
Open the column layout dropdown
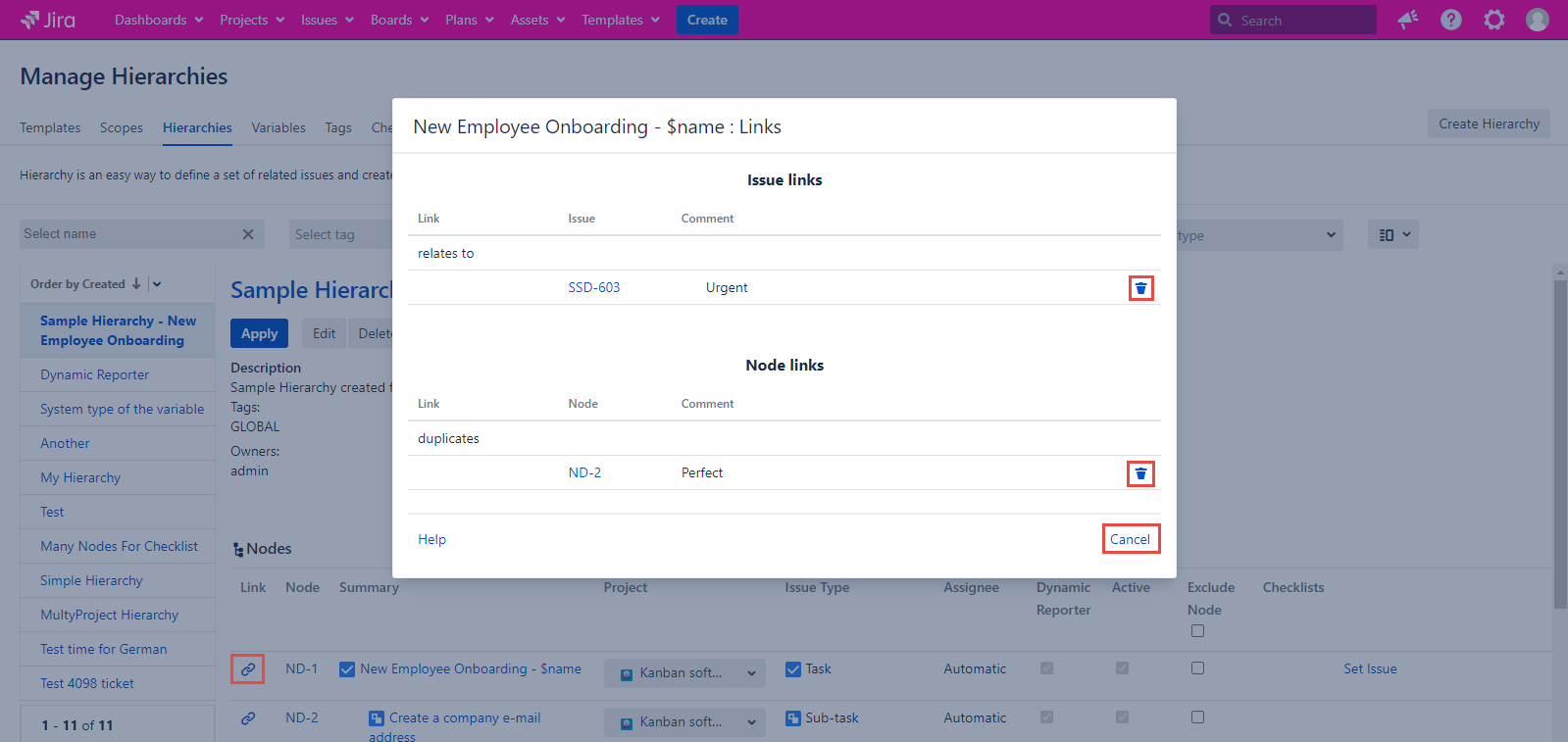(x=1393, y=235)
